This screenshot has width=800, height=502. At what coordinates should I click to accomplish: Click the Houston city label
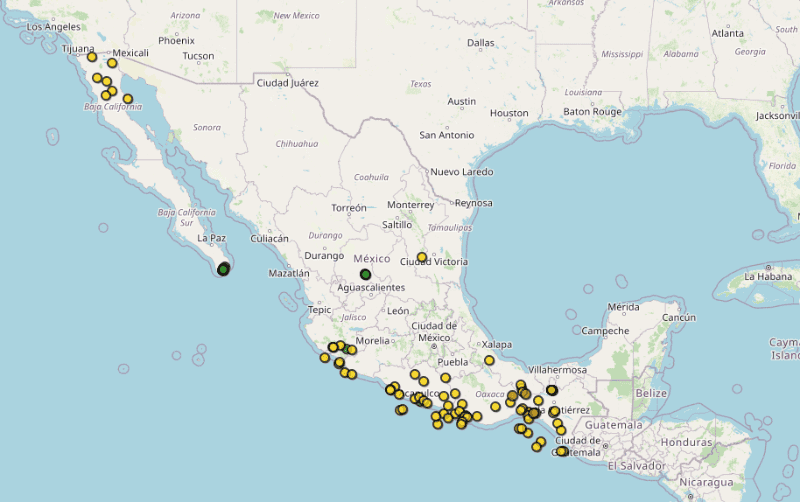tap(509, 113)
